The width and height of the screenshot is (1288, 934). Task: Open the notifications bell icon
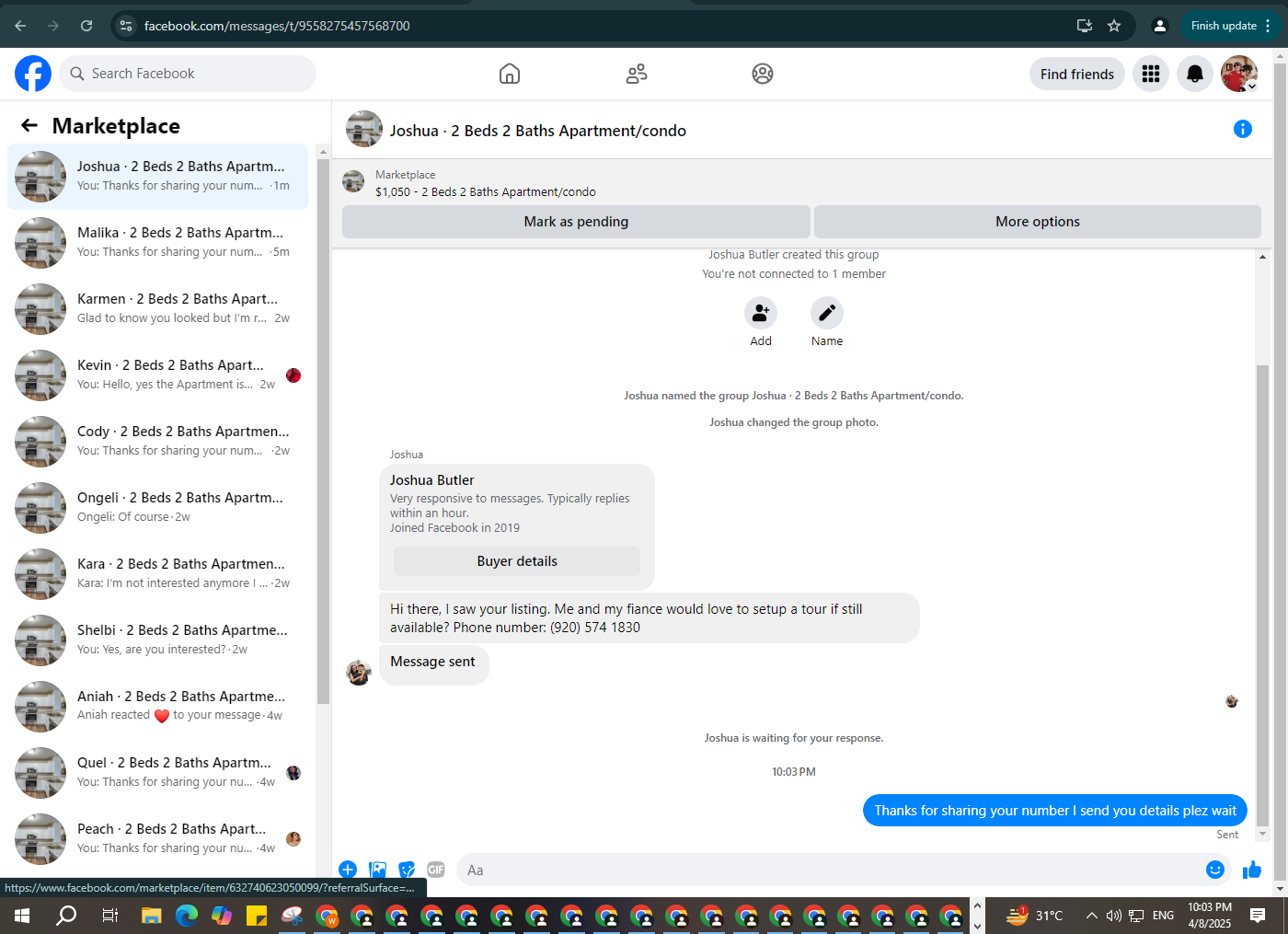(x=1195, y=74)
